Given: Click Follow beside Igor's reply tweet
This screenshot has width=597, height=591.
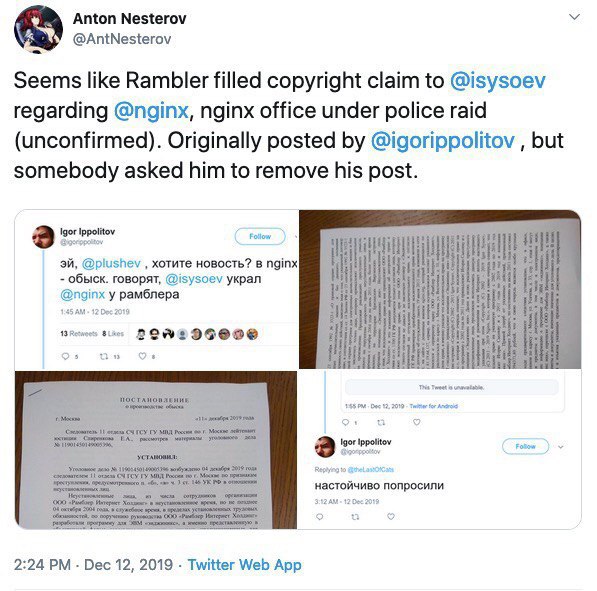Looking at the screenshot, I should coord(525,446).
